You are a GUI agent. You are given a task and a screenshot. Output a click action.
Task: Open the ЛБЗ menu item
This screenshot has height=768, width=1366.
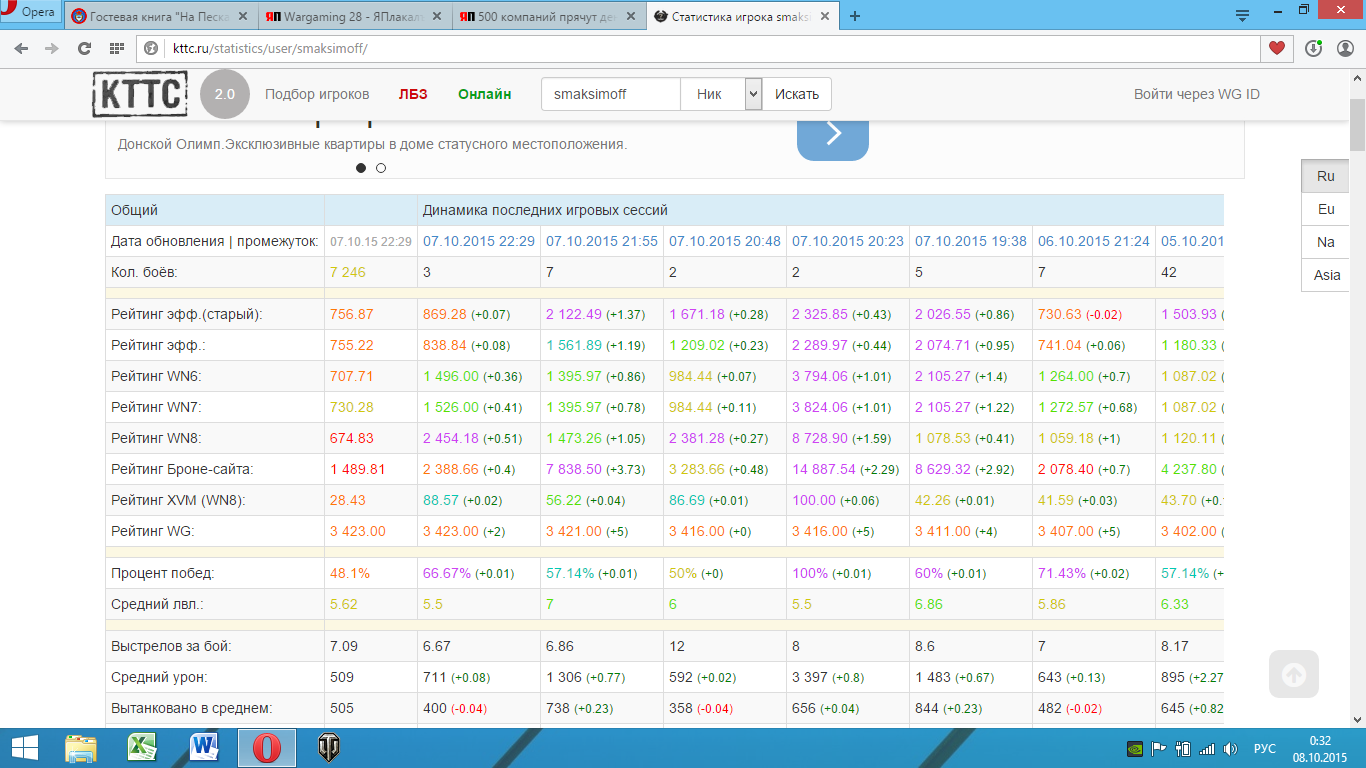click(x=413, y=94)
